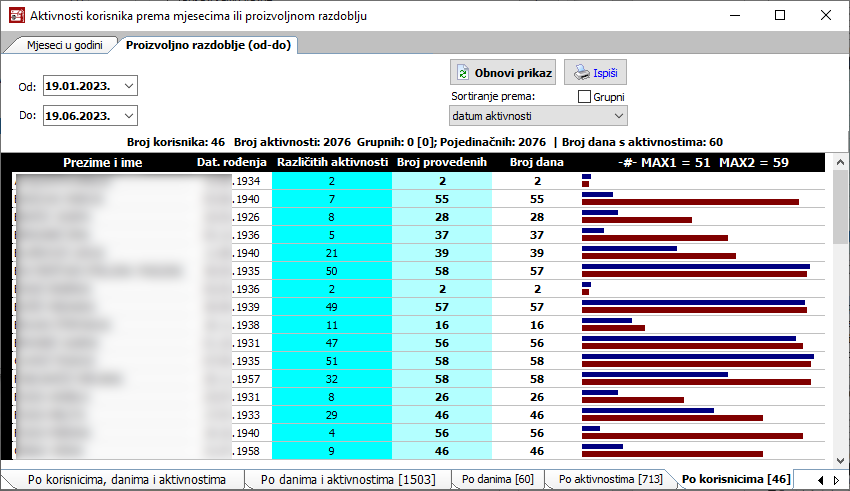Click tab strip scroll right arrow
The width and height of the screenshot is (850, 491).
(x=836, y=480)
